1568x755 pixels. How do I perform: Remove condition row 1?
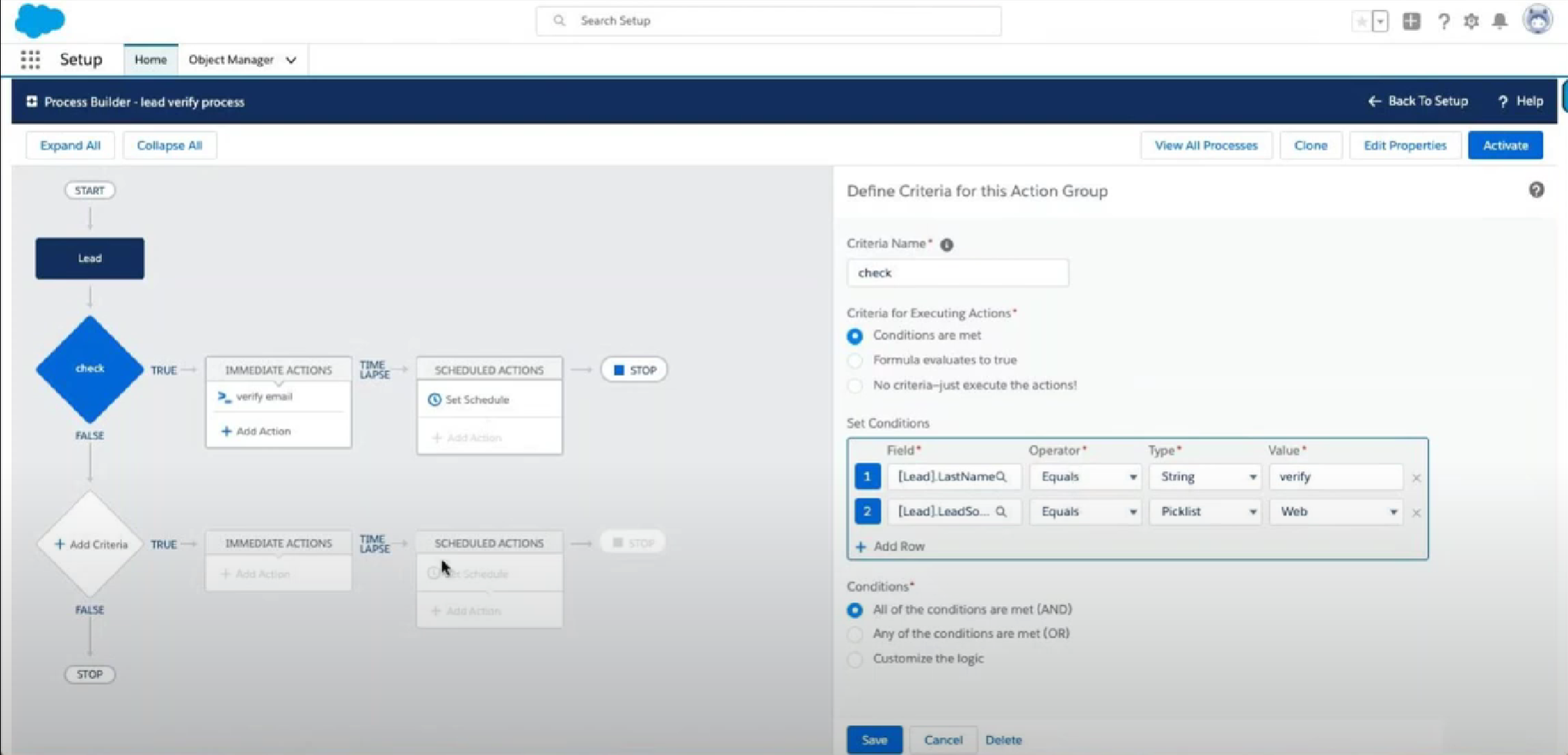click(x=1416, y=478)
